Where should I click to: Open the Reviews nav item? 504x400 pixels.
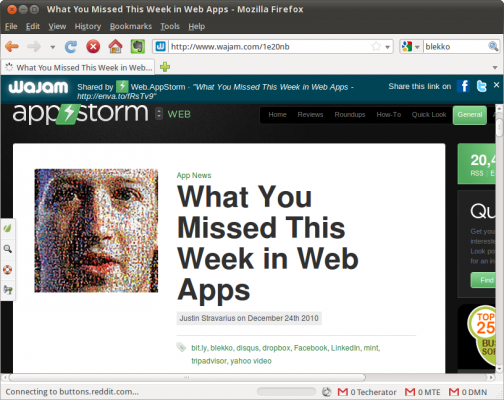(310, 115)
